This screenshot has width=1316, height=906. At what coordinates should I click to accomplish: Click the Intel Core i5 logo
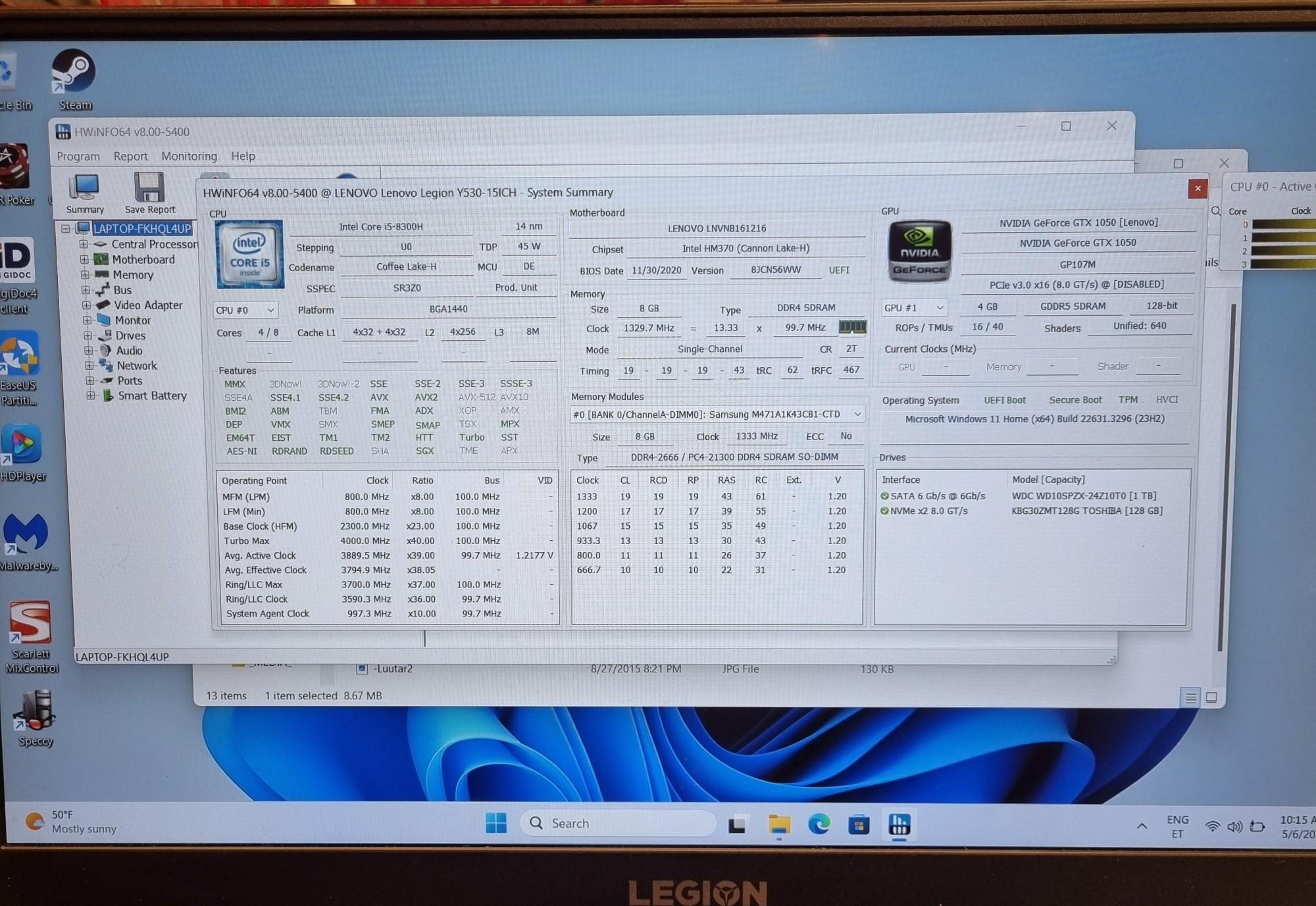[249, 255]
